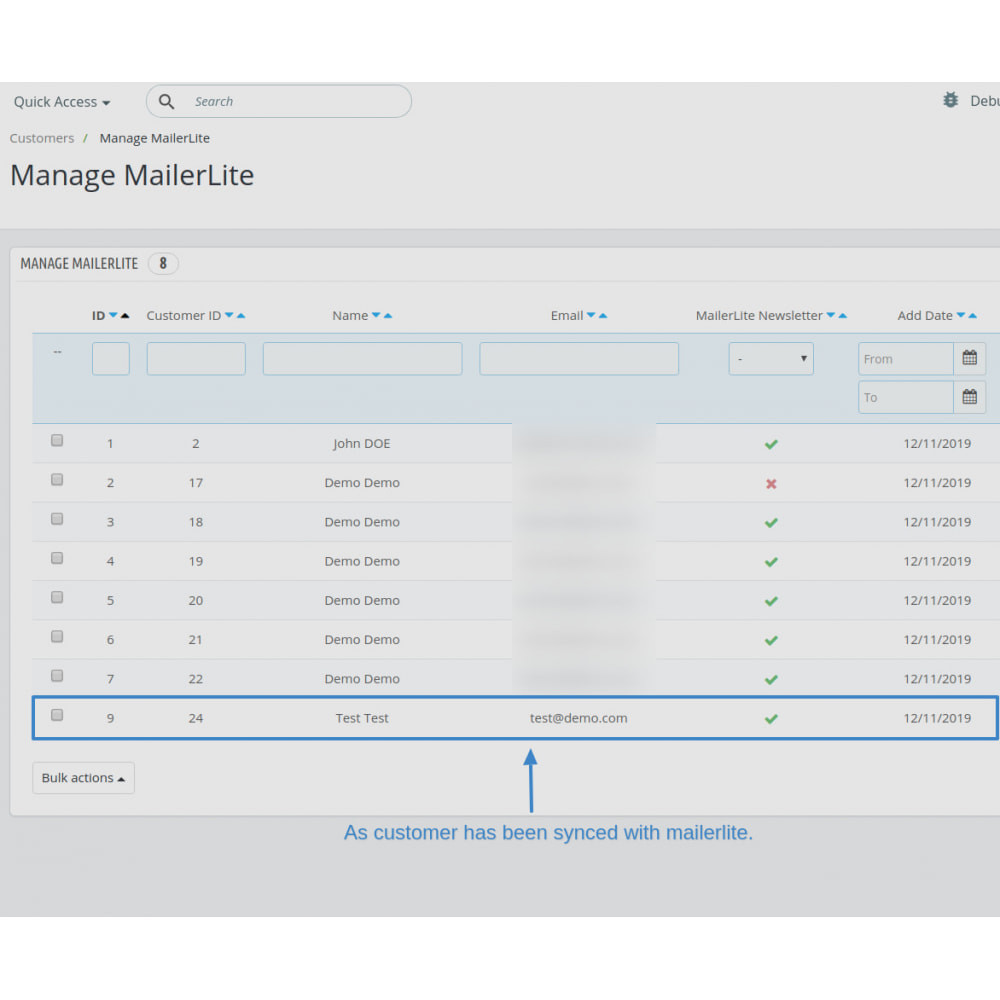Click the email test@demo.com
Image resolution: width=1000 pixels, height=1000 pixels.
click(578, 718)
